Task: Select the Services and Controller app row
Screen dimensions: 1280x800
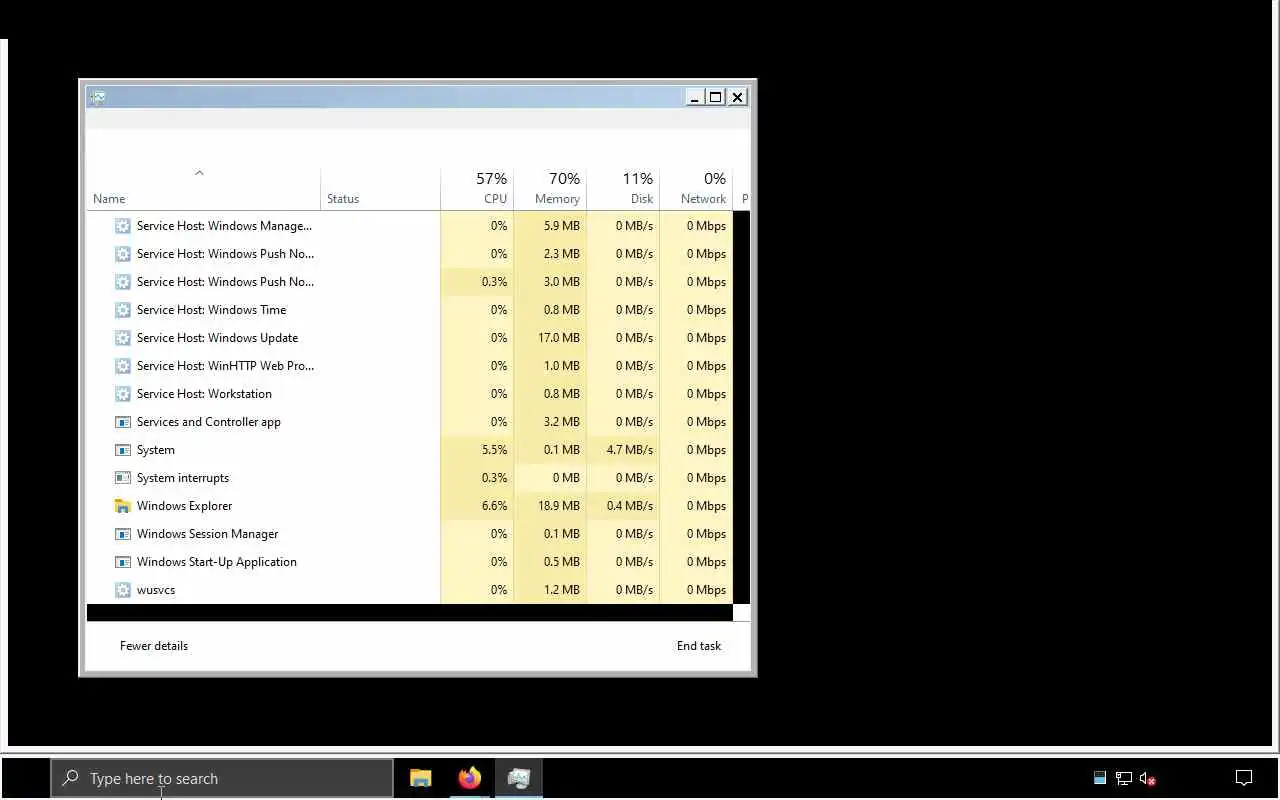Action: point(410,422)
